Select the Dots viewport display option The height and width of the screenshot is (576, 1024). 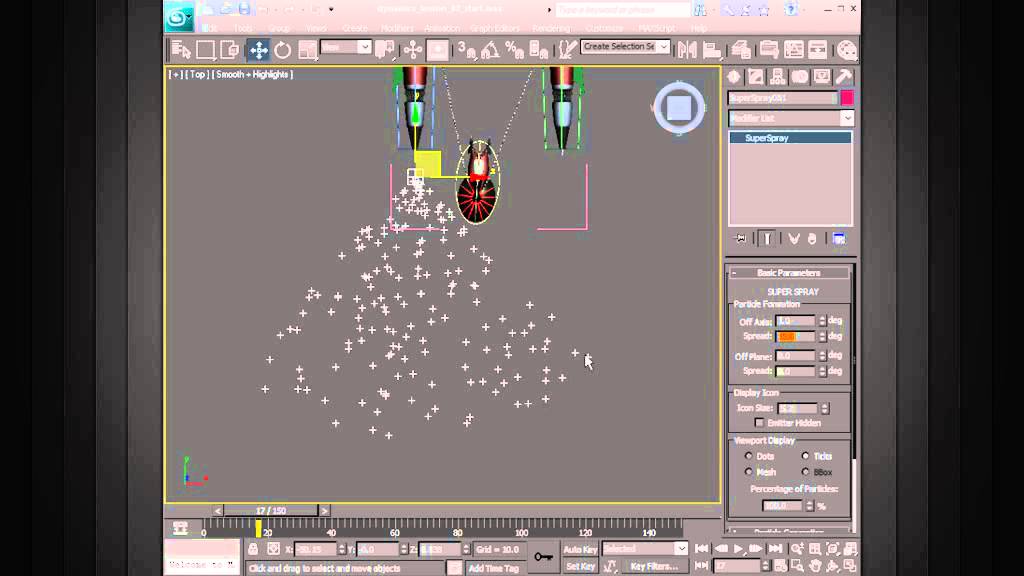[748, 456]
